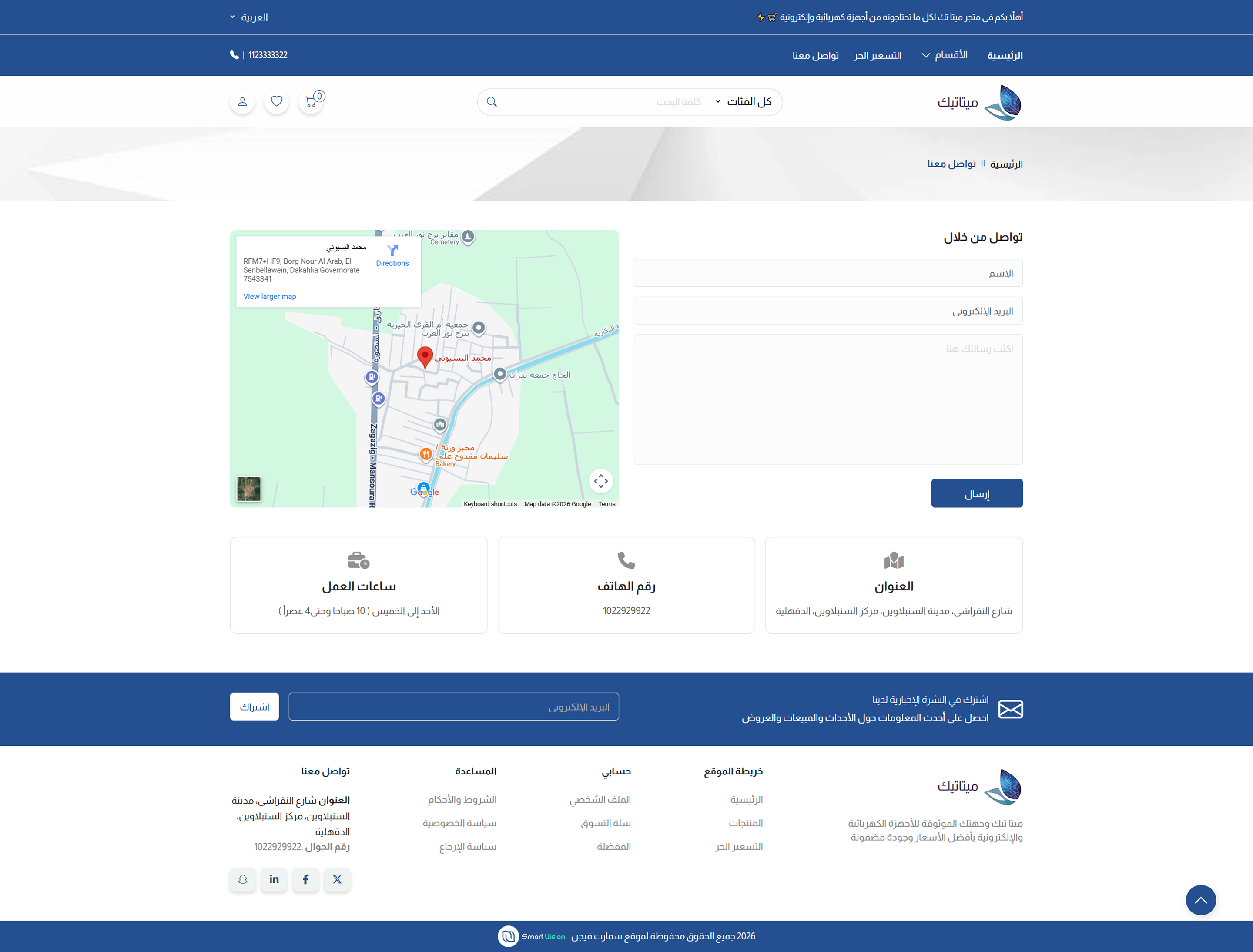The image size is (1253, 952).
Task: Click the scroll-to-top arrow button
Action: coord(1200,900)
